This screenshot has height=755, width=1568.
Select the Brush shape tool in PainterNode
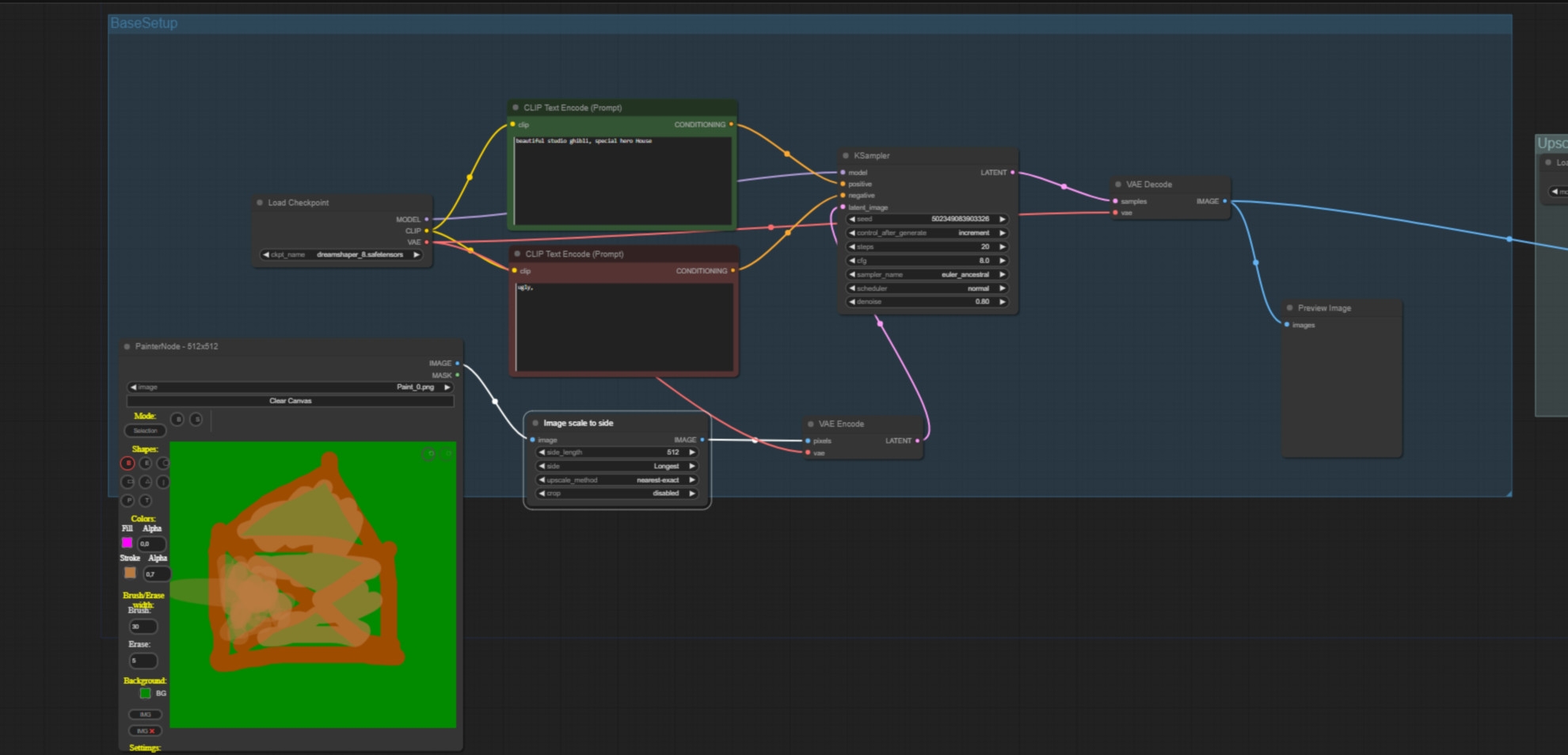click(127, 463)
